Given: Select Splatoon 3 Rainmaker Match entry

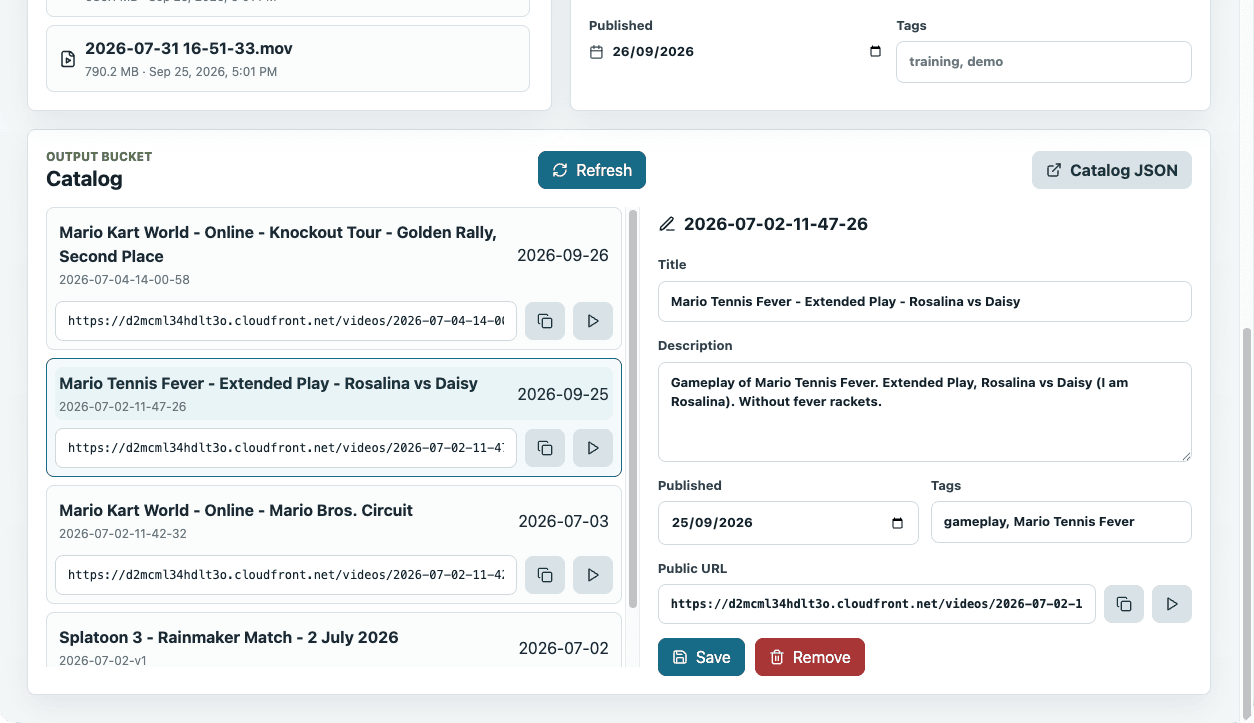Looking at the screenshot, I should pyautogui.click(x=334, y=645).
